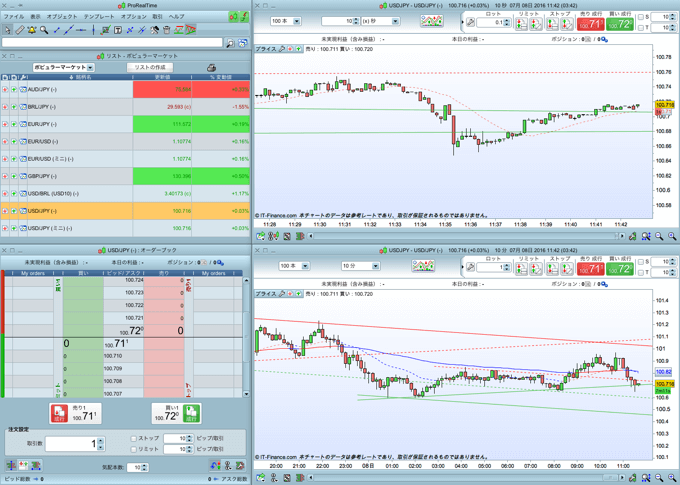Open the alert bell tool

(x=32, y=30)
